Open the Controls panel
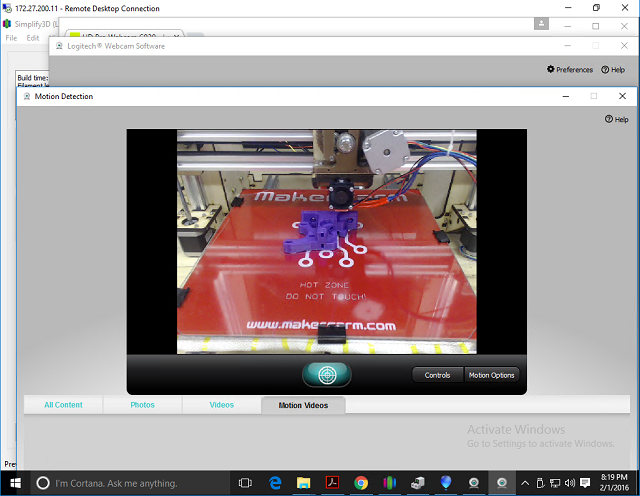The width and height of the screenshot is (640, 496). 437,375
